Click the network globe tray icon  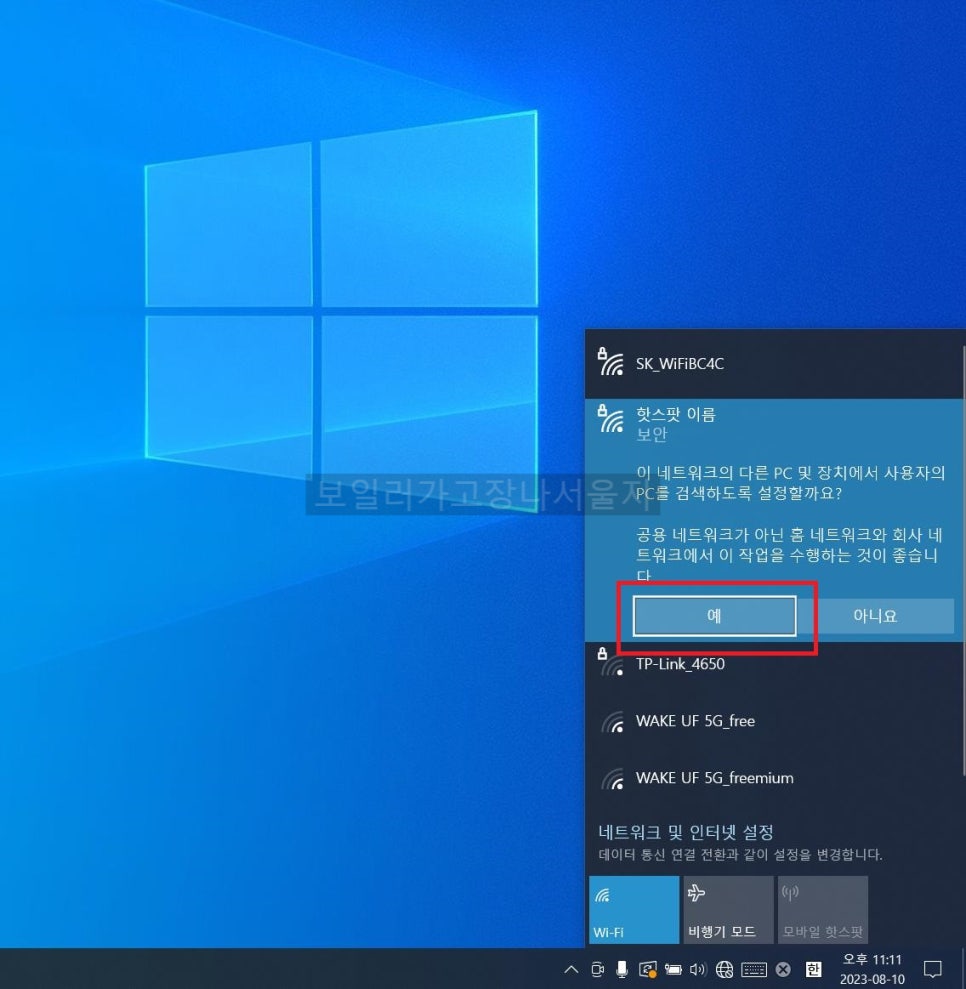tap(724, 969)
